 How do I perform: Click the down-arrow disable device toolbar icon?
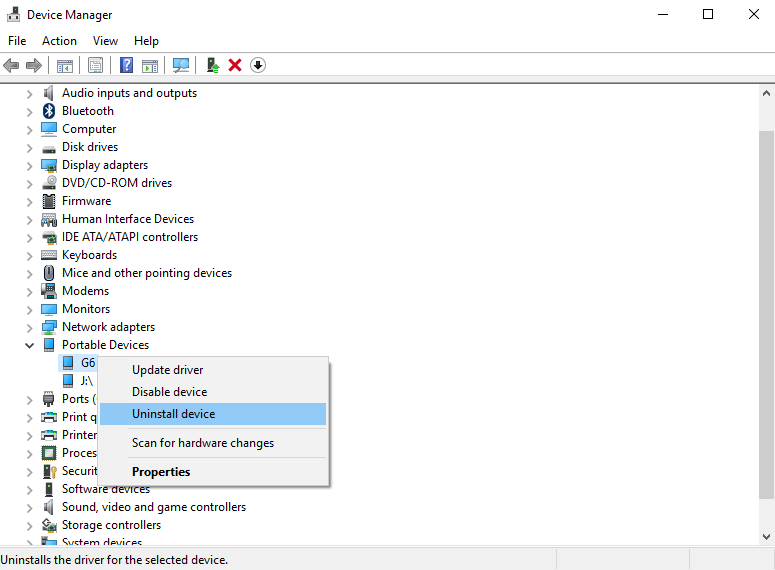(x=258, y=65)
